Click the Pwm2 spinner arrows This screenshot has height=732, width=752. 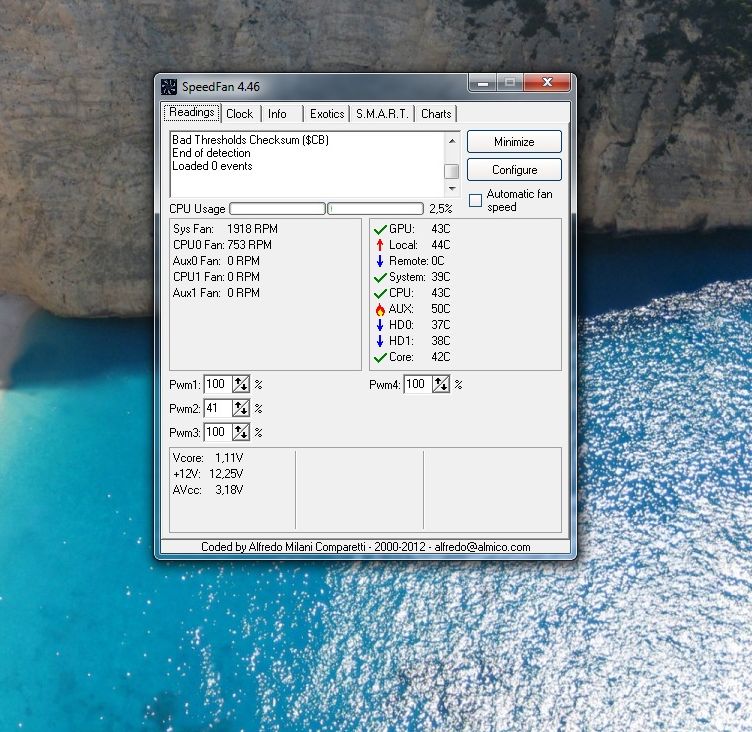click(241, 408)
